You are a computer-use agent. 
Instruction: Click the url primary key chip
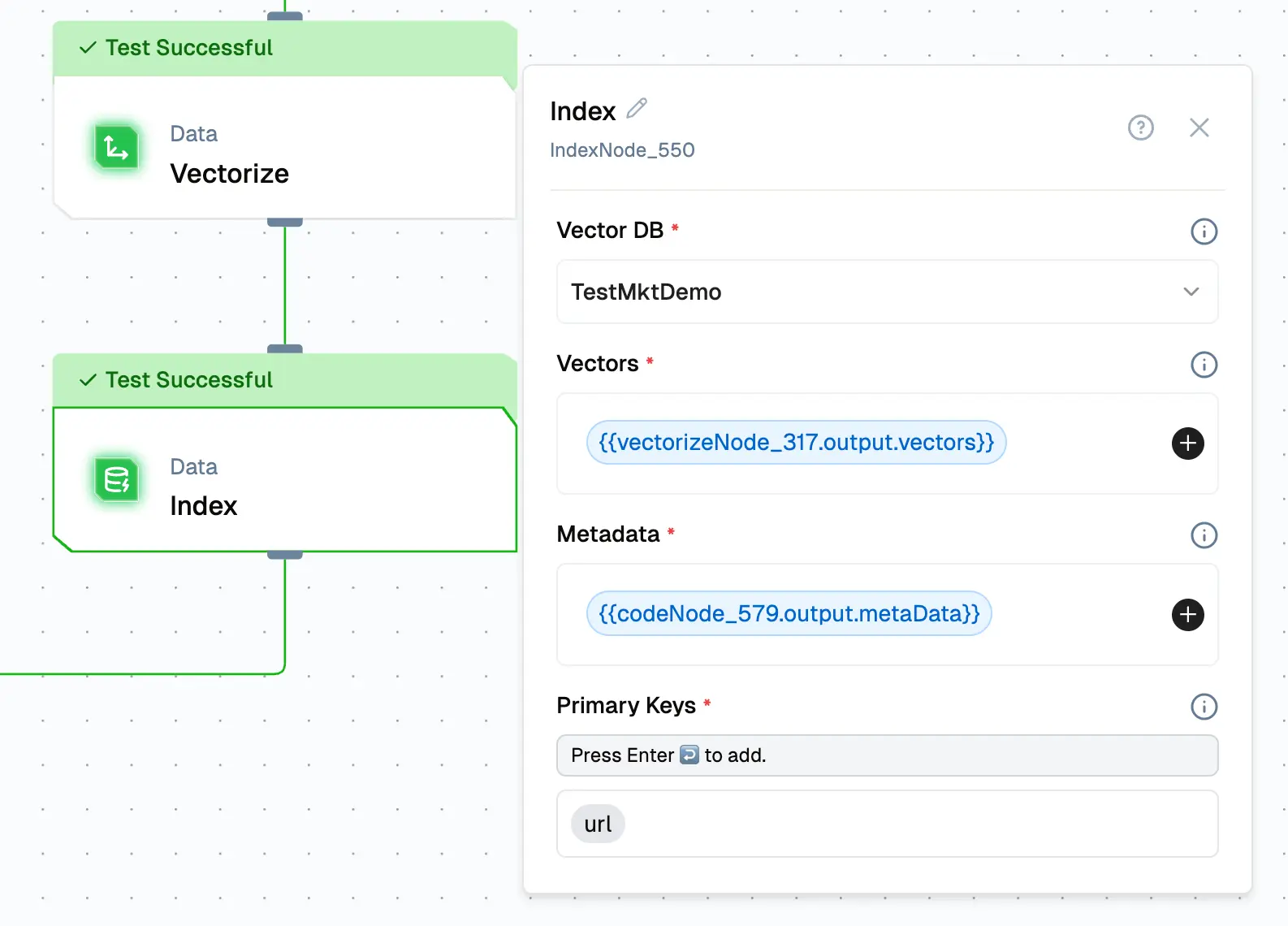(598, 824)
